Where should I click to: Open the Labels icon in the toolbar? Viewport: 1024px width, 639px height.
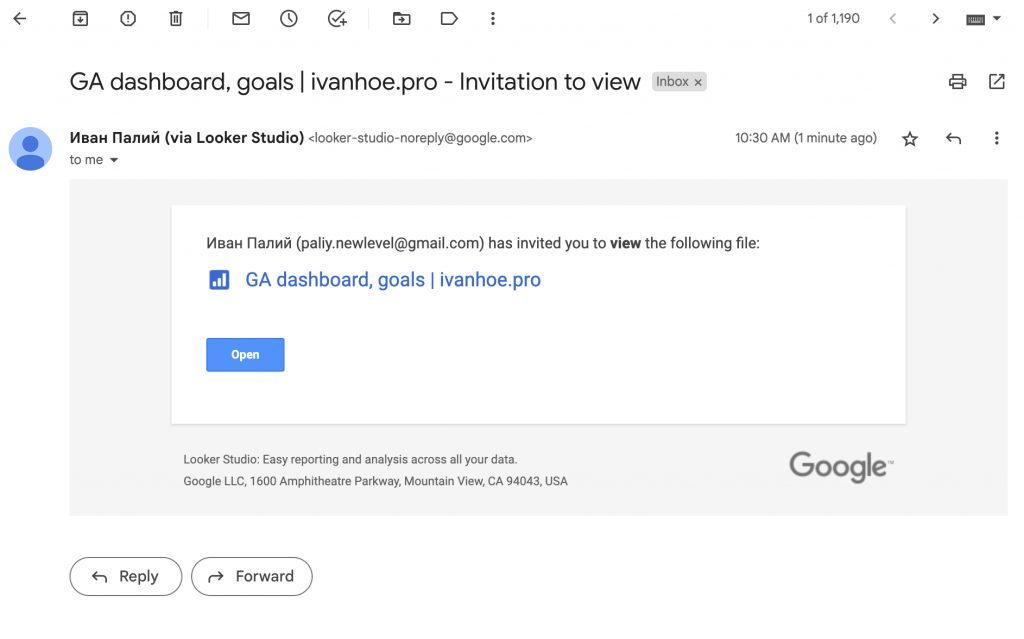tap(449, 19)
